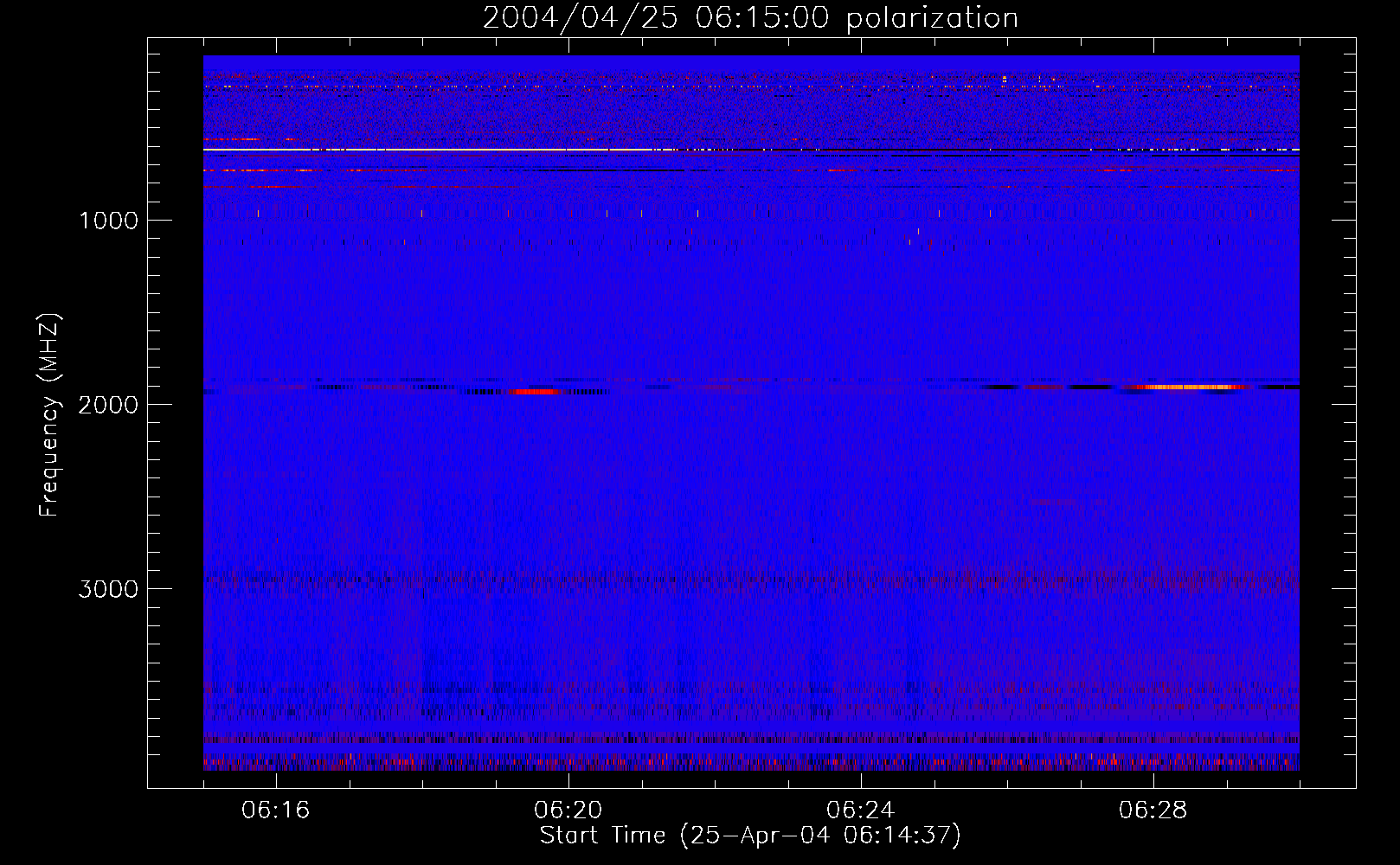Click the orange-yellow burst near 2000 MHz around 06:28

tap(1190, 388)
